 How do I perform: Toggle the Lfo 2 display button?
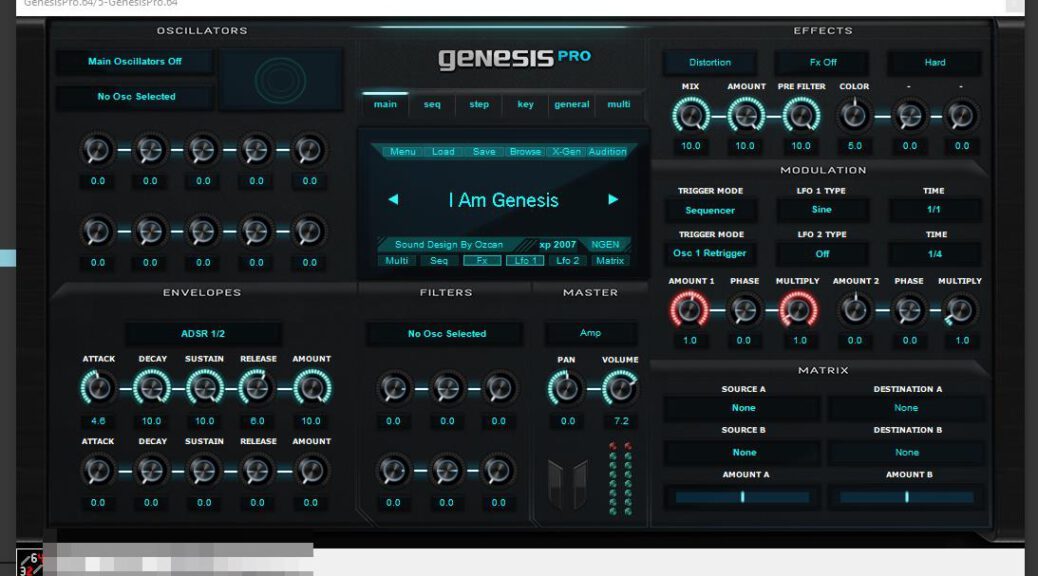click(x=567, y=261)
